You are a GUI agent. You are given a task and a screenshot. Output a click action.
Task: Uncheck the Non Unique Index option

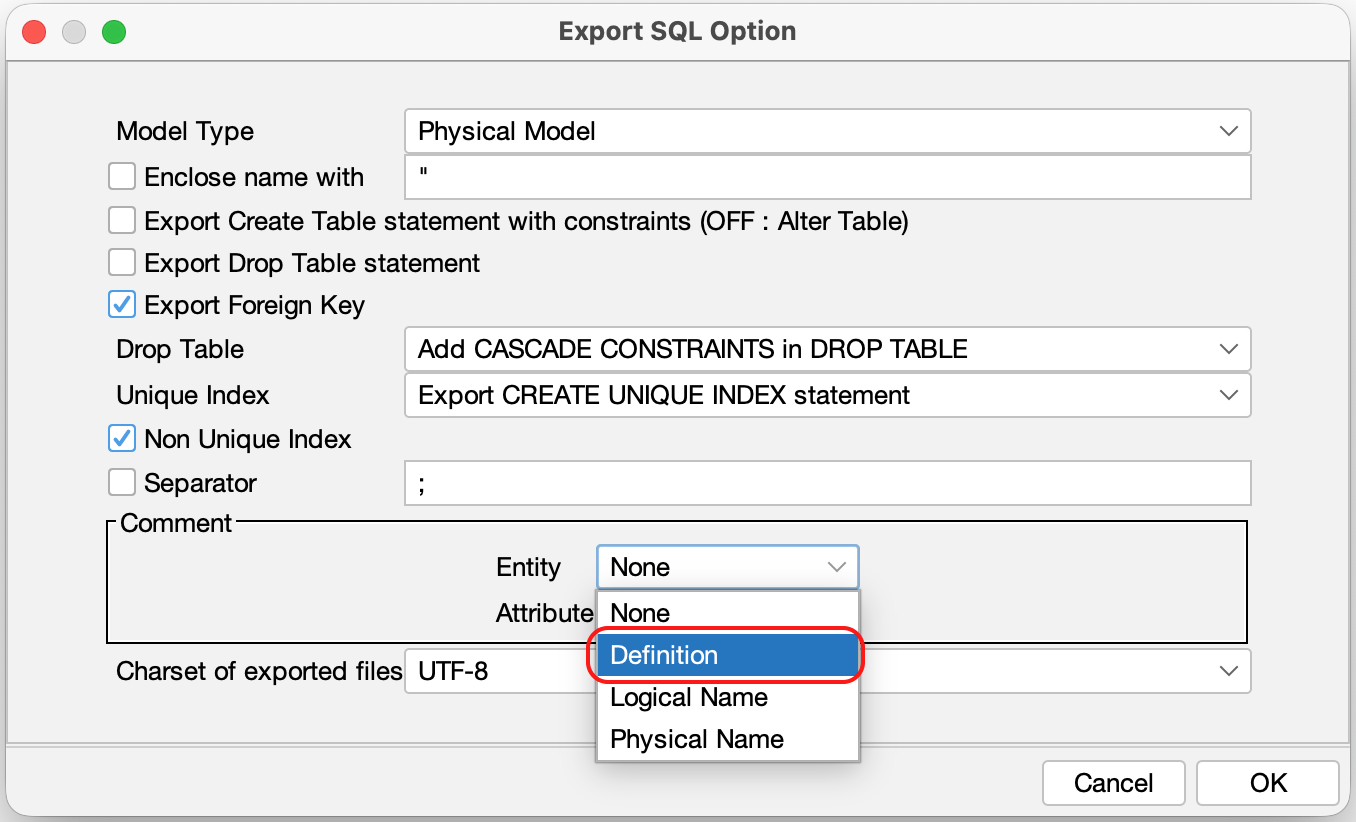[x=121, y=438]
